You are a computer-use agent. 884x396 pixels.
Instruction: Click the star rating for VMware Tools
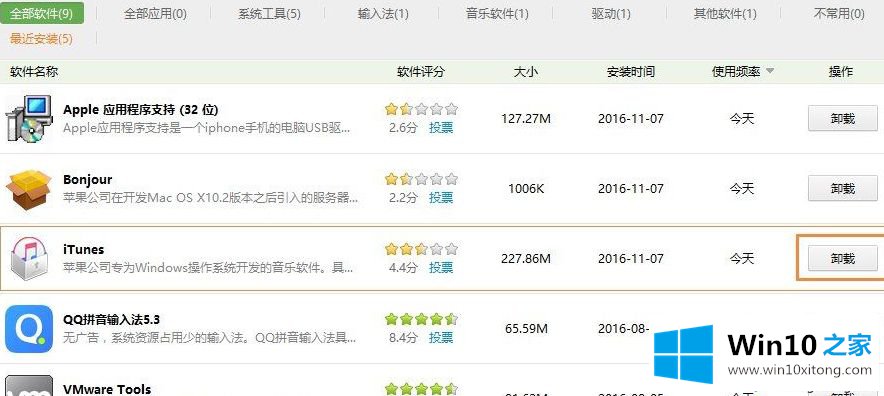coord(421,389)
